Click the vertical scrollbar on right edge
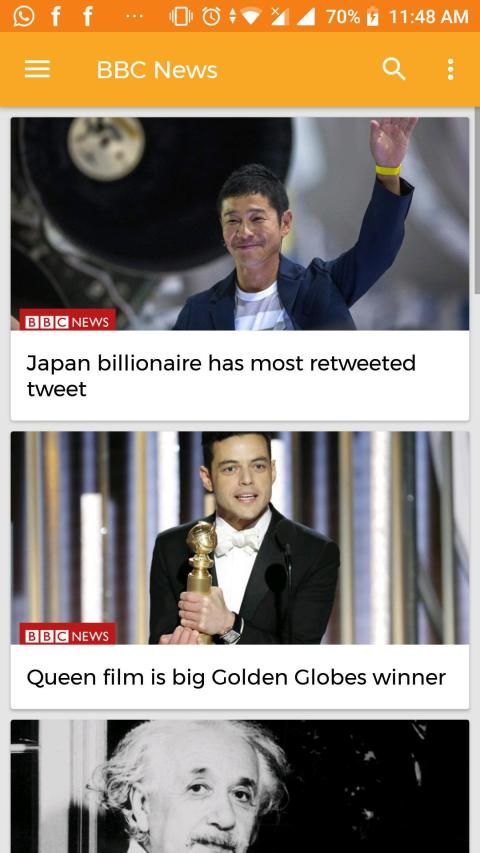 point(477,201)
